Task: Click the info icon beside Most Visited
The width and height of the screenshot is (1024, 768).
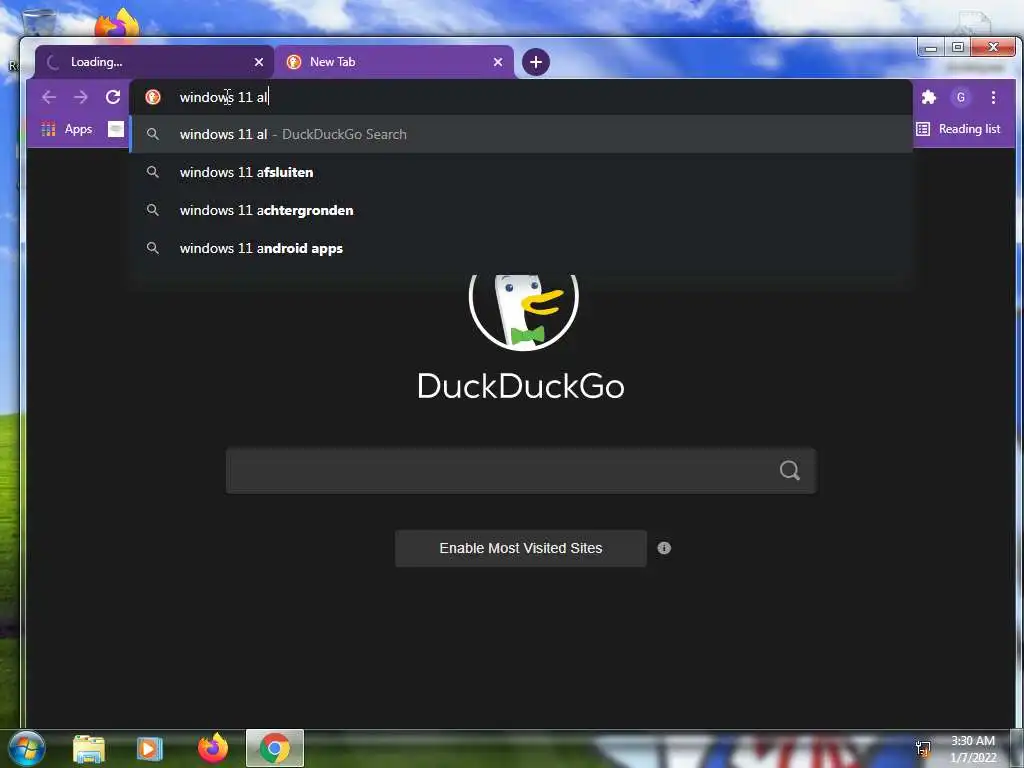Action: tap(664, 549)
